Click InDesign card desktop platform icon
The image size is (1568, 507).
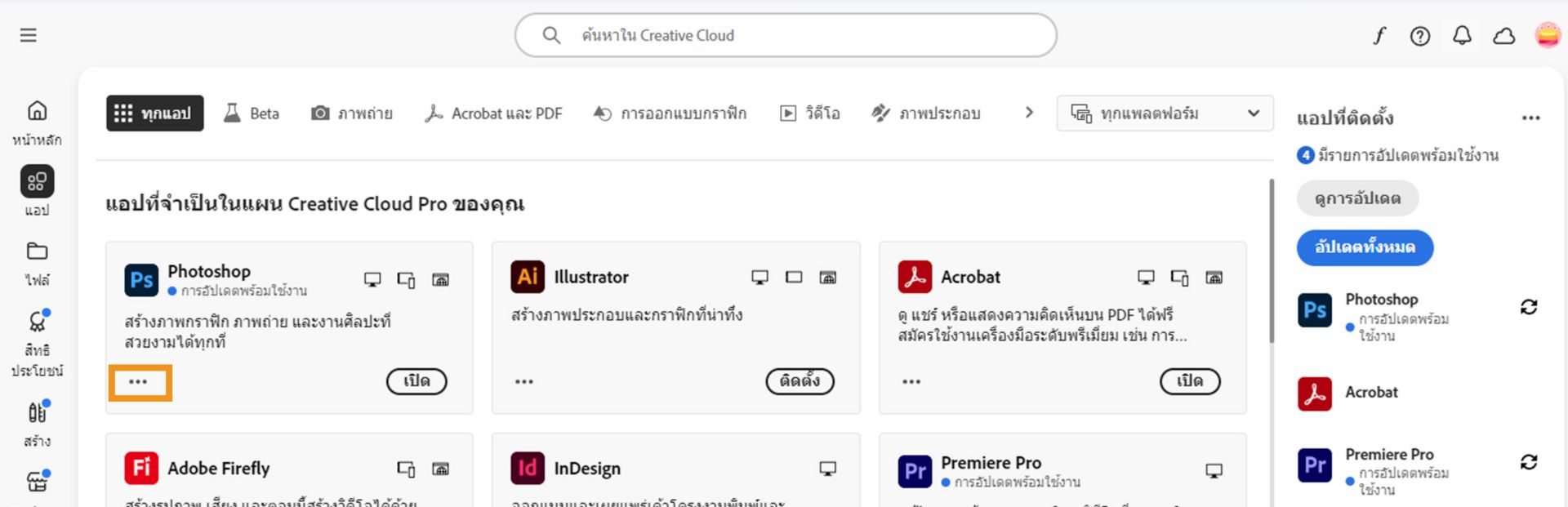pos(827,469)
